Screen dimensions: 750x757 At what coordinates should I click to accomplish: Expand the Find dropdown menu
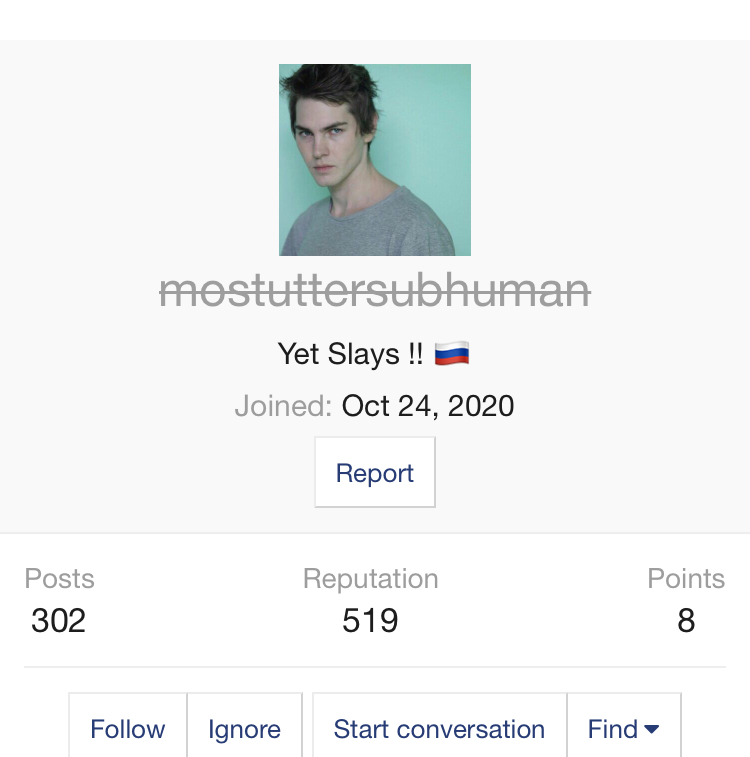point(624,727)
